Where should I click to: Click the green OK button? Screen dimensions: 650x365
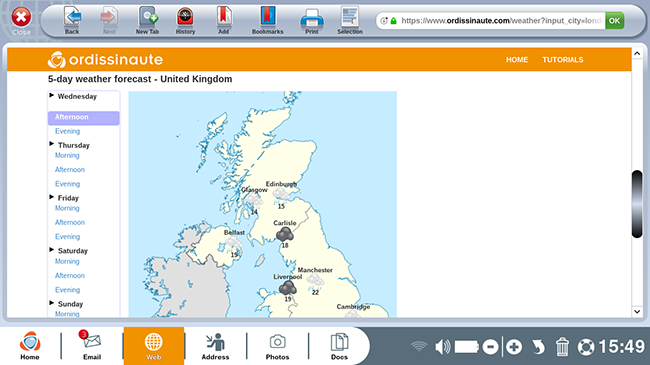click(614, 21)
